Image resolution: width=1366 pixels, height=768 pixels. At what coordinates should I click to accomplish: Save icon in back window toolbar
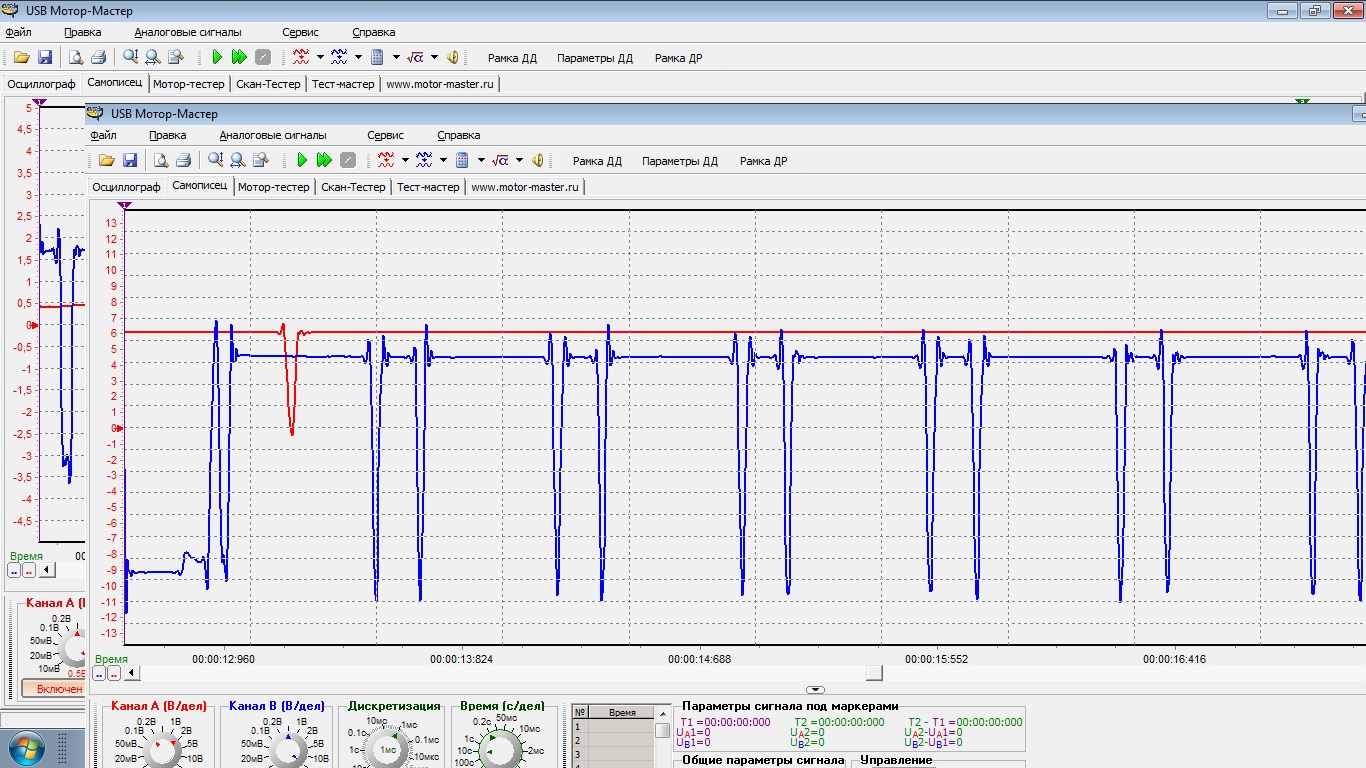pos(45,57)
